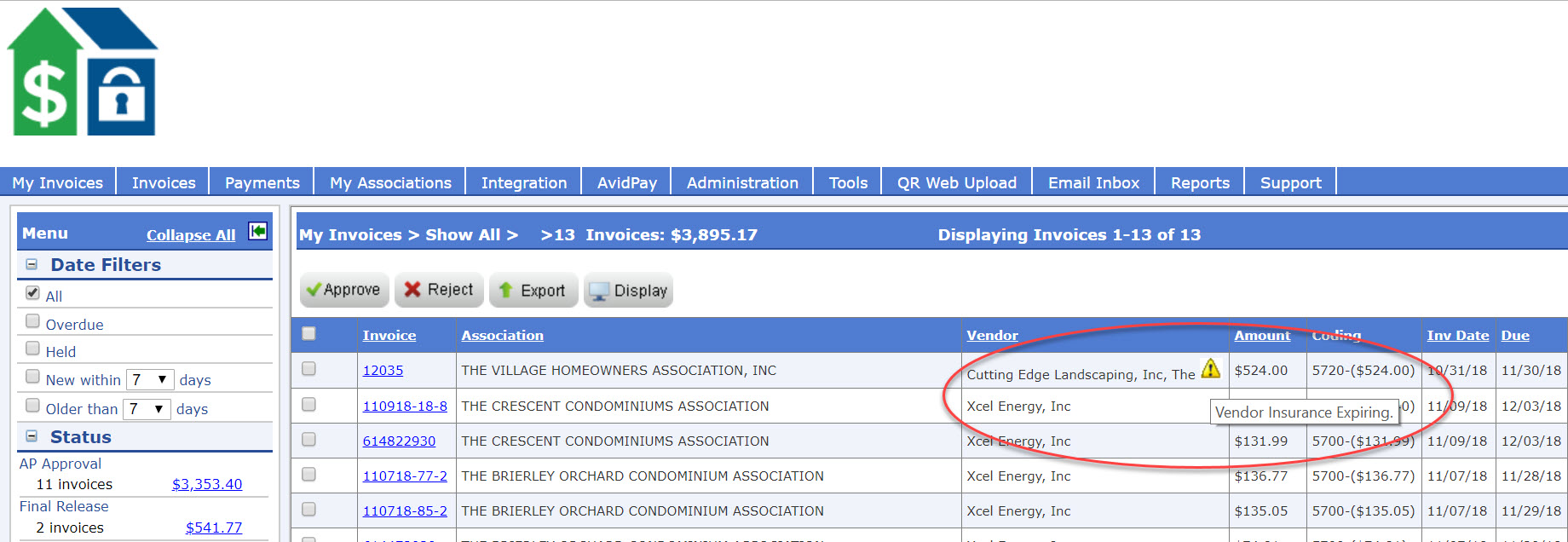Screen dimensions: 1568x542
Task: Collapse the Date Filters section
Action: 32,264
